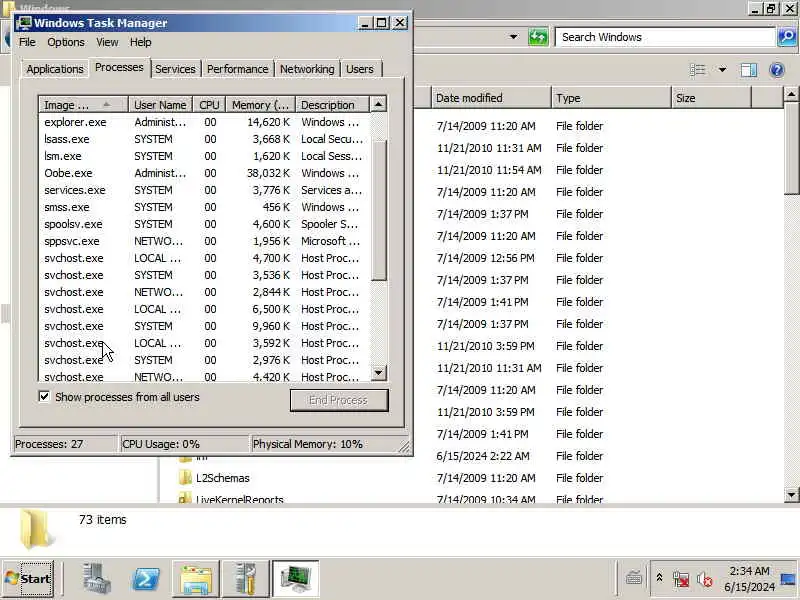Sort processes by Memory column
Image resolution: width=800 pixels, height=600 pixels.
pyautogui.click(x=261, y=105)
